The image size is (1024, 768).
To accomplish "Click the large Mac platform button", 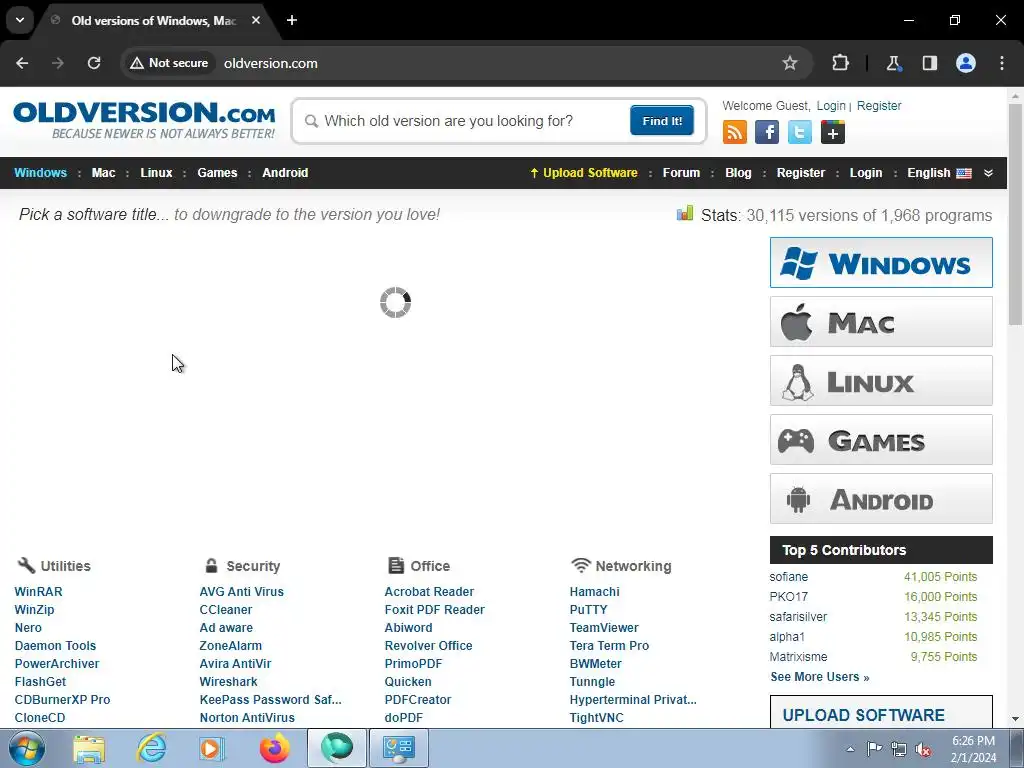I will (881, 322).
